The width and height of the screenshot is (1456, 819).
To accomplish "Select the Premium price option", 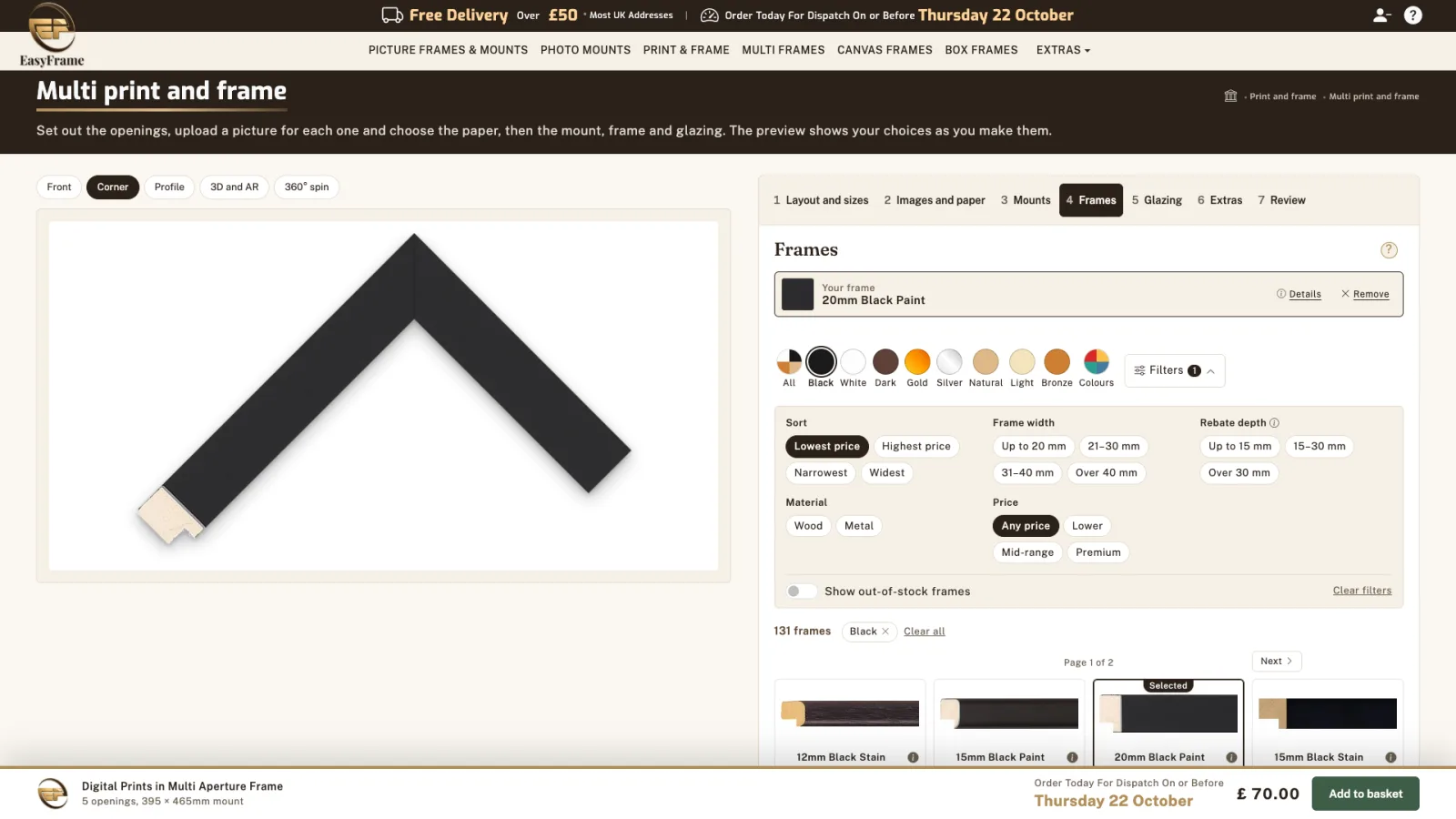I will point(1097,552).
